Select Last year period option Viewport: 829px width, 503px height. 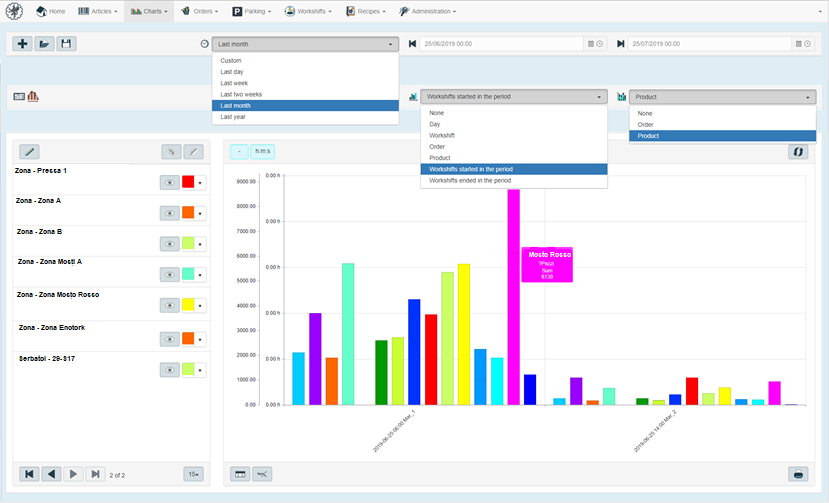click(305, 117)
